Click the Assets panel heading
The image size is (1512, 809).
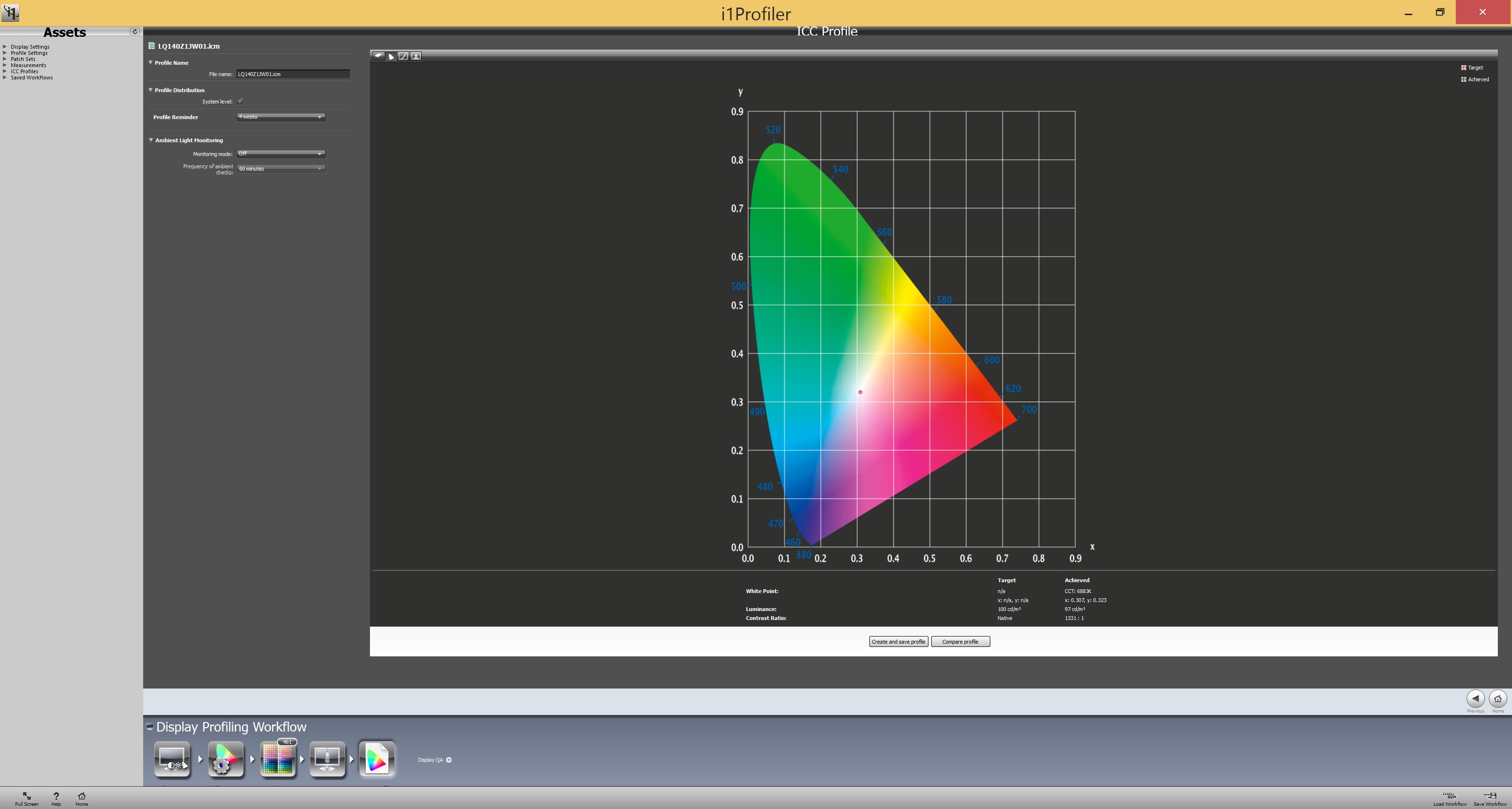65,32
